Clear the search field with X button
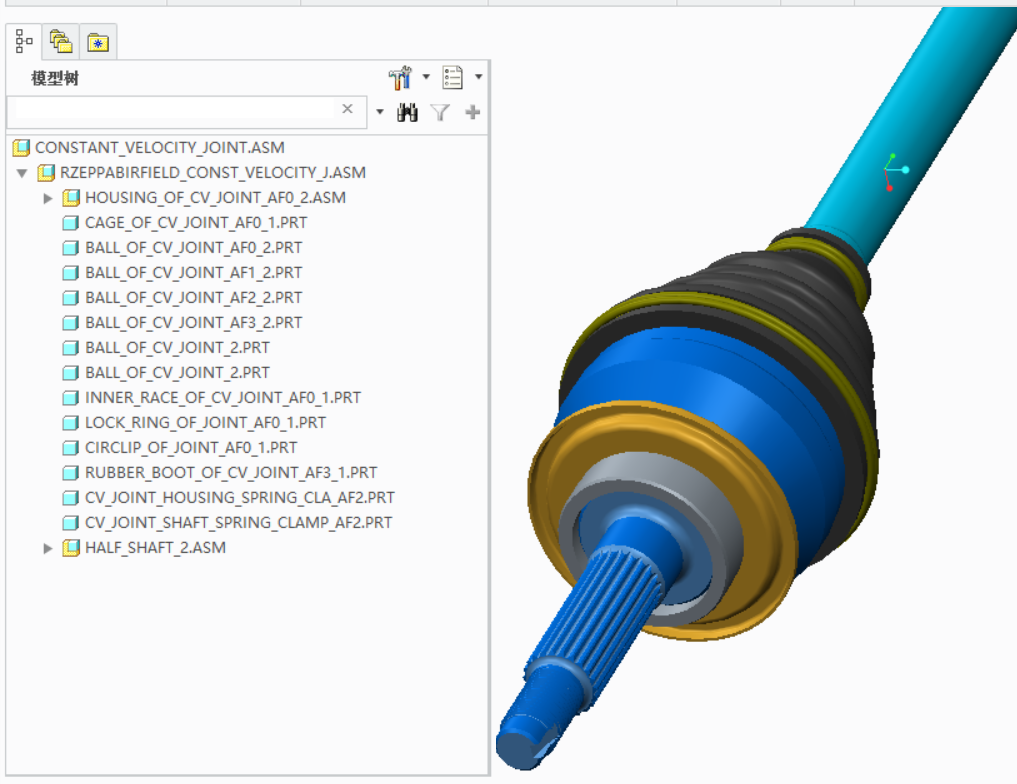The width and height of the screenshot is (1017, 784). coord(348,109)
